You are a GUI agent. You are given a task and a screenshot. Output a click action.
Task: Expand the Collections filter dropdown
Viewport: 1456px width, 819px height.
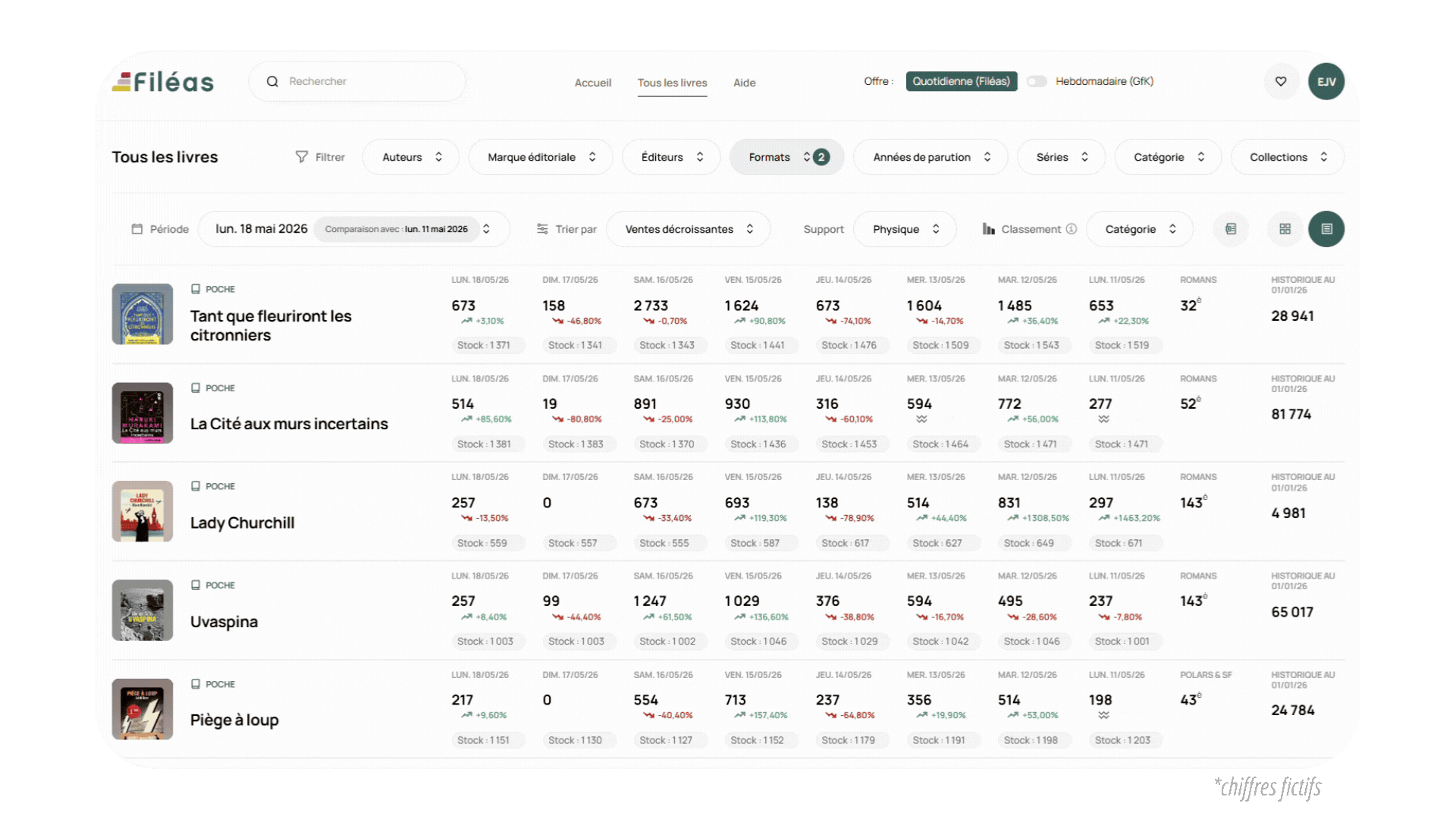point(1288,157)
